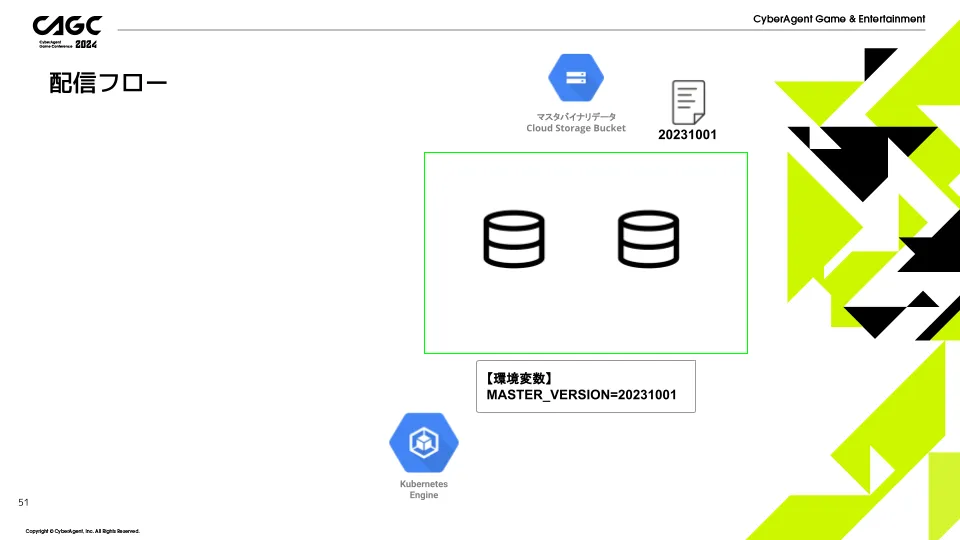Select the 配信フロー slide title
Image resolution: width=960 pixels, height=540 pixels.
108,83
